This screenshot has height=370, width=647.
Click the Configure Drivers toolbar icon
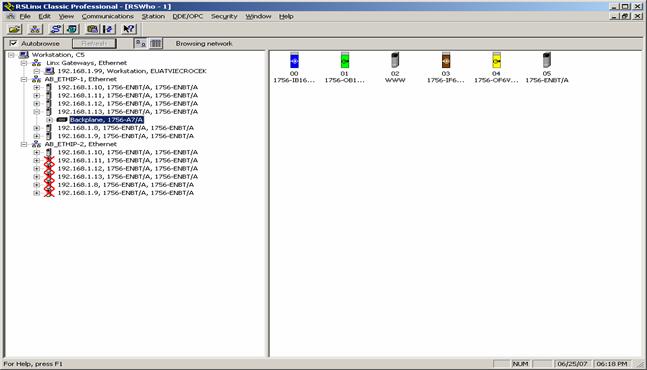55,29
